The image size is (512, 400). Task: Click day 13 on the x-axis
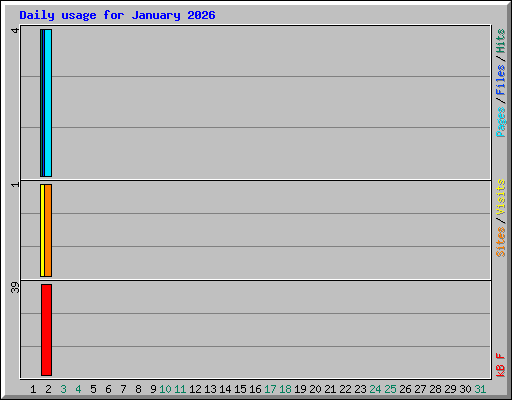[210, 389]
